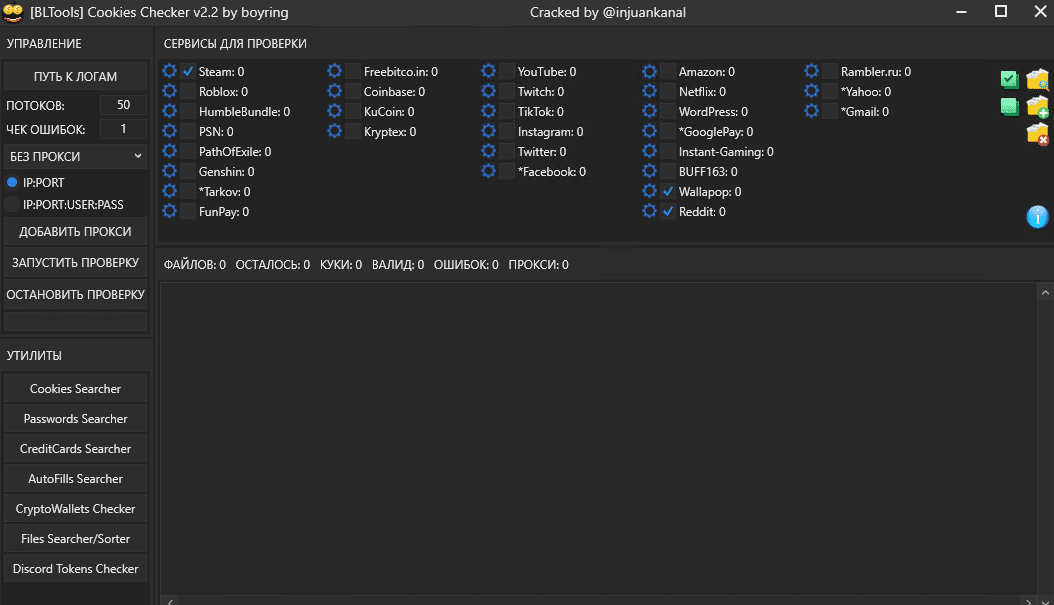
Task: Open the gear icon next to Instagram
Action: tap(489, 131)
